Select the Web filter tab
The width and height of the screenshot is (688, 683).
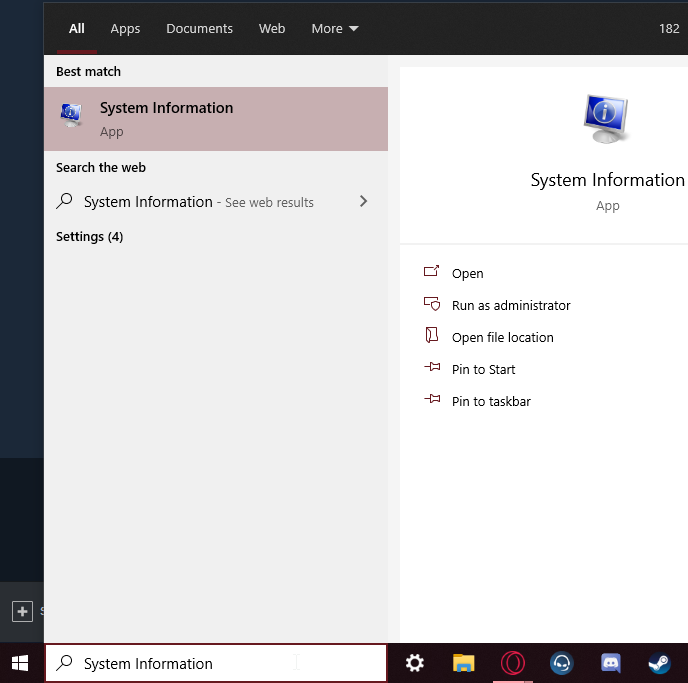[x=272, y=29]
